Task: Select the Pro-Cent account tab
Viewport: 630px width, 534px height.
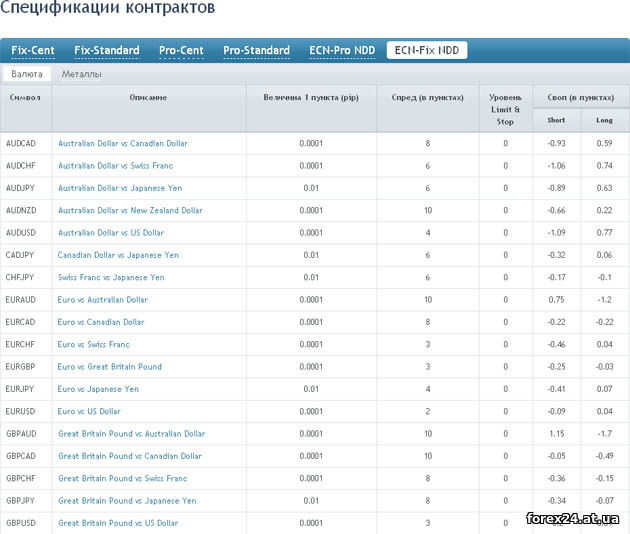Action: click(x=181, y=50)
